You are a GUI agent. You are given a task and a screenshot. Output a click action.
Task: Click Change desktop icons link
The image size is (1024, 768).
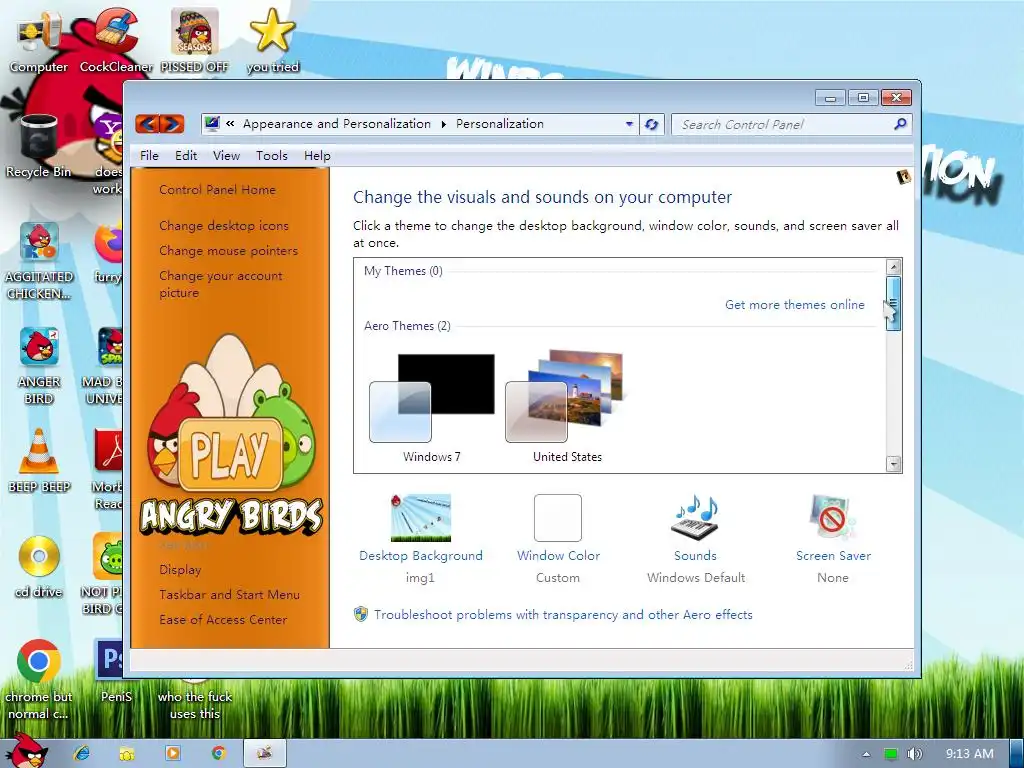pos(224,225)
